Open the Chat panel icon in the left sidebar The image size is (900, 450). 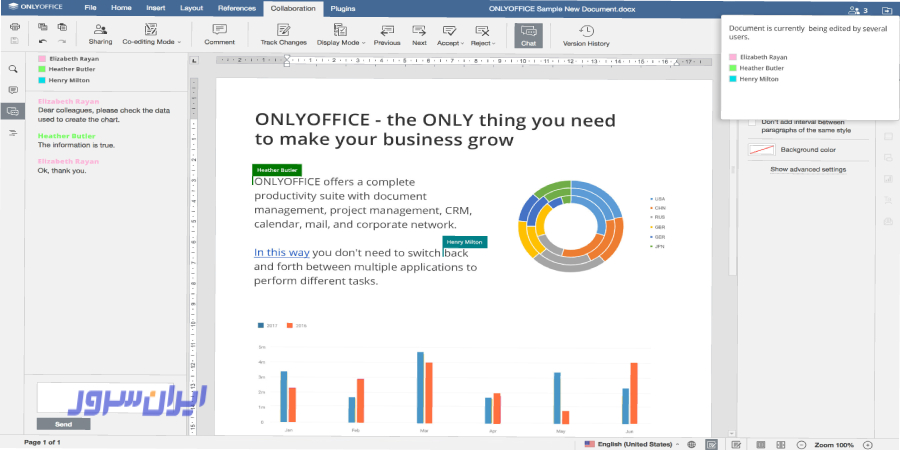13,111
